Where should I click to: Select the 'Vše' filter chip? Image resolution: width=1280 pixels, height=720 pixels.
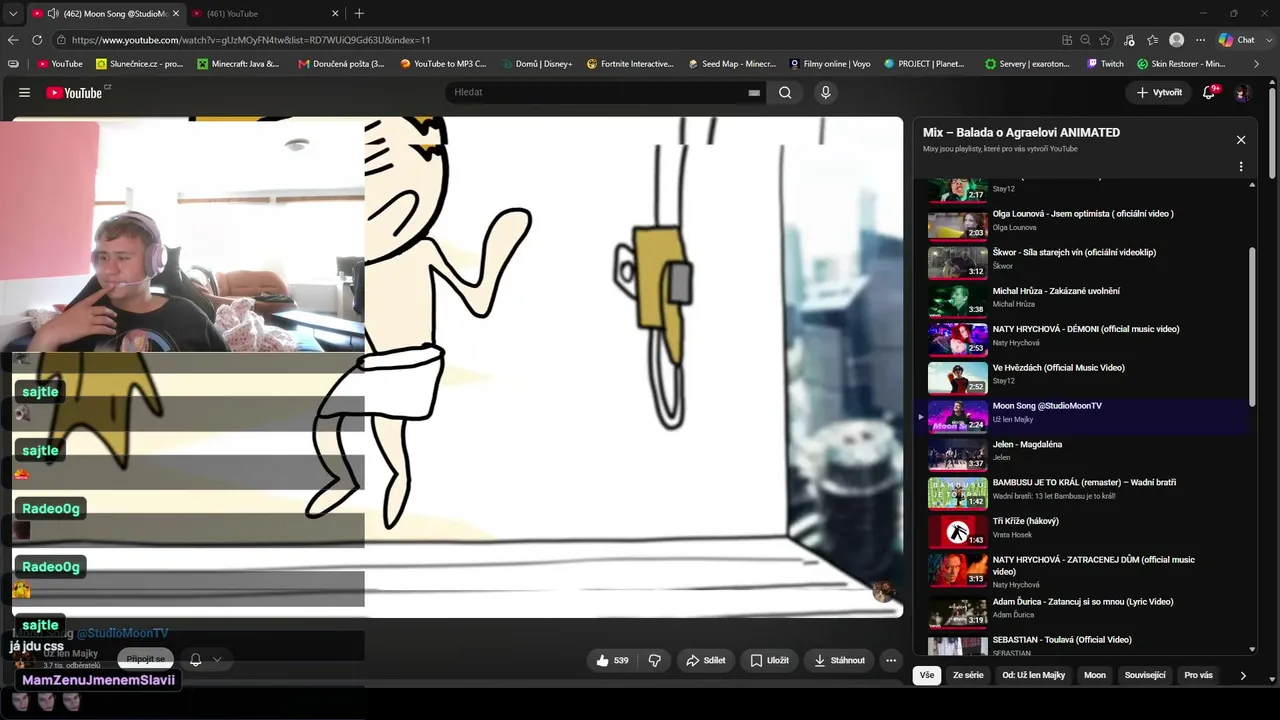point(927,675)
